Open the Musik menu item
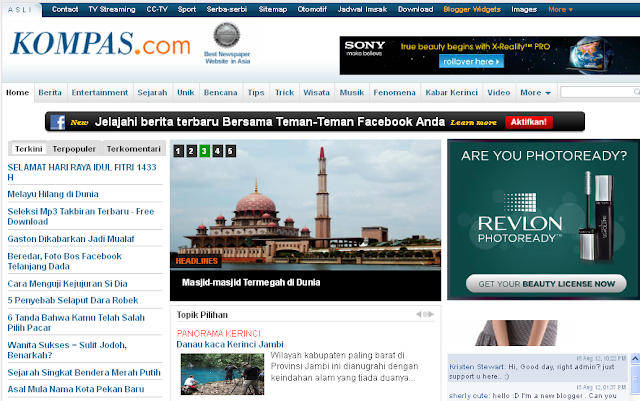 pos(352,93)
